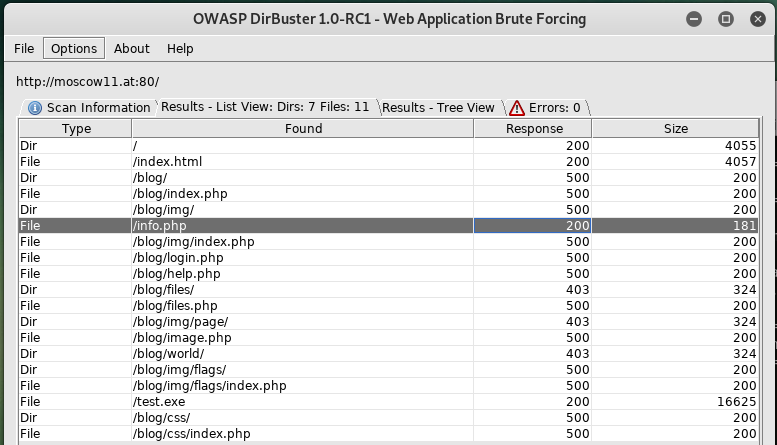The height and width of the screenshot is (445, 777).
Task: Sort by the Type column header
Action: pos(76,128)
